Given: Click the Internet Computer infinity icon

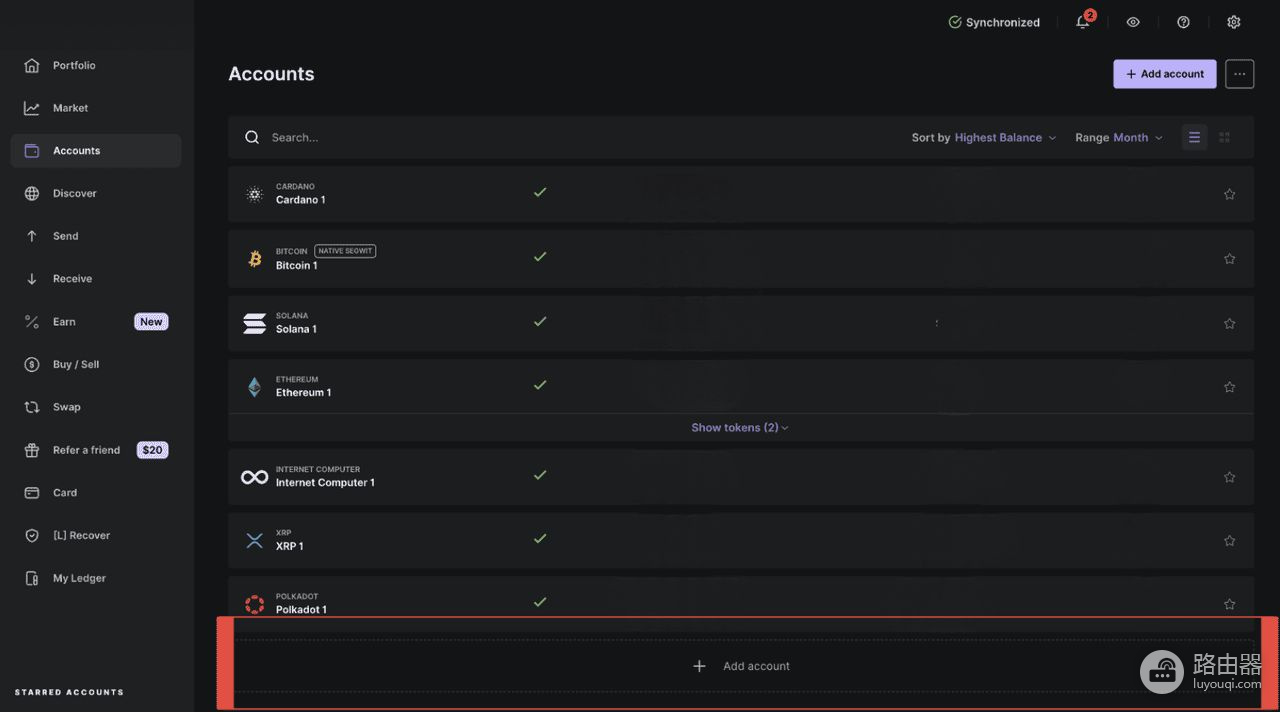Looking at the screenshot, I should point(254,477).
